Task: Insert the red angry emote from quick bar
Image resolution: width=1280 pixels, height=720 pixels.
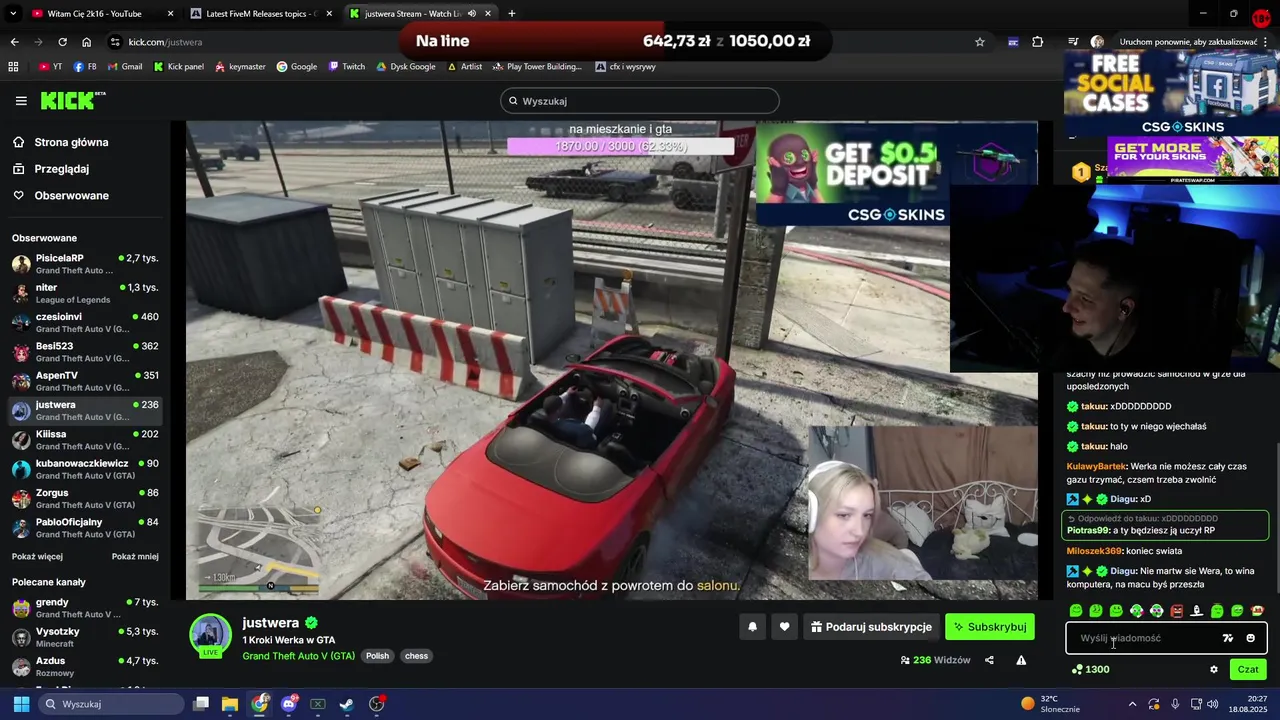Action: point(1176,611)
